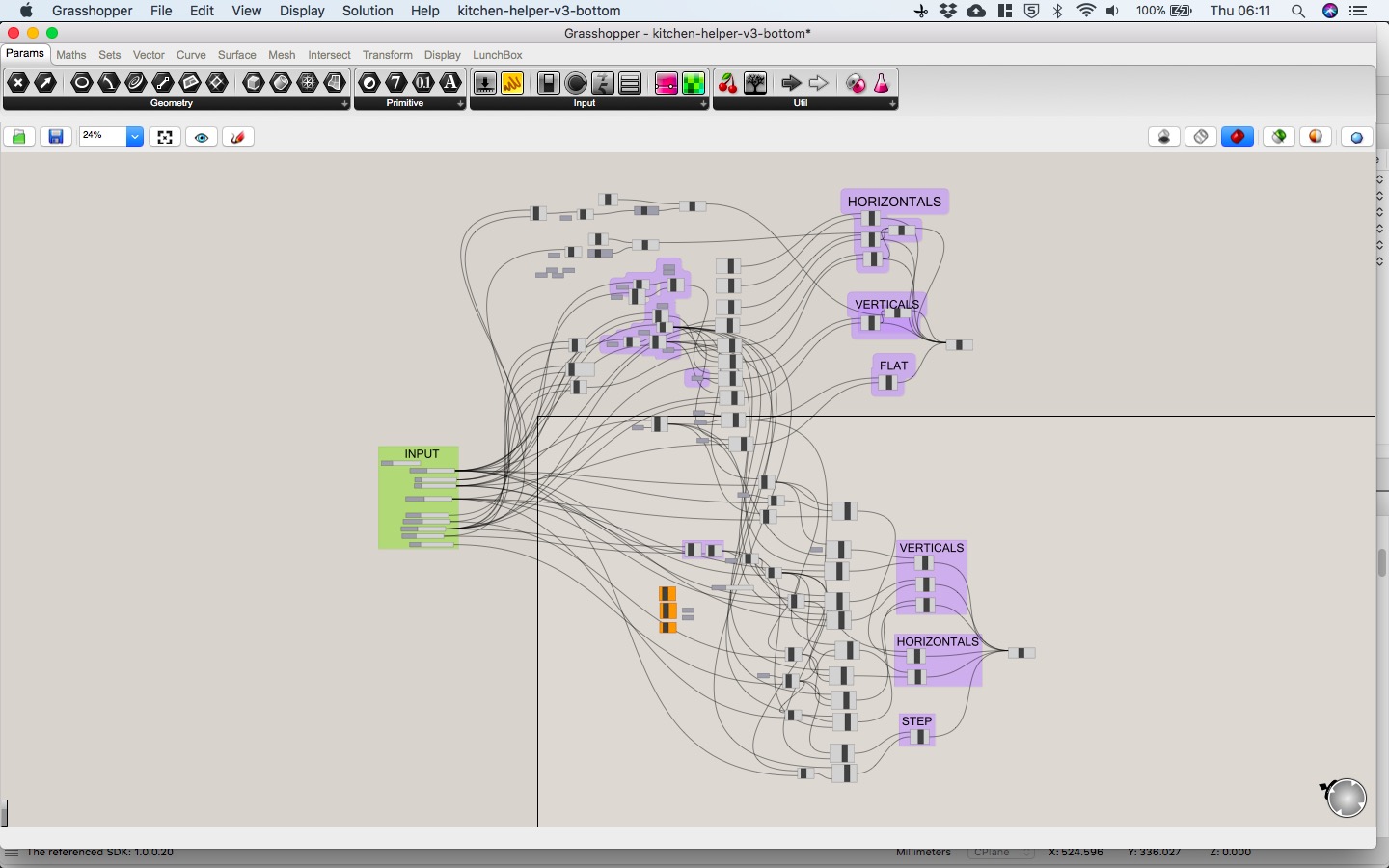The width and height of the screenshot is (1389, 868).
Task: Switch to wireframe preview mode
Action: [1201, 137]
